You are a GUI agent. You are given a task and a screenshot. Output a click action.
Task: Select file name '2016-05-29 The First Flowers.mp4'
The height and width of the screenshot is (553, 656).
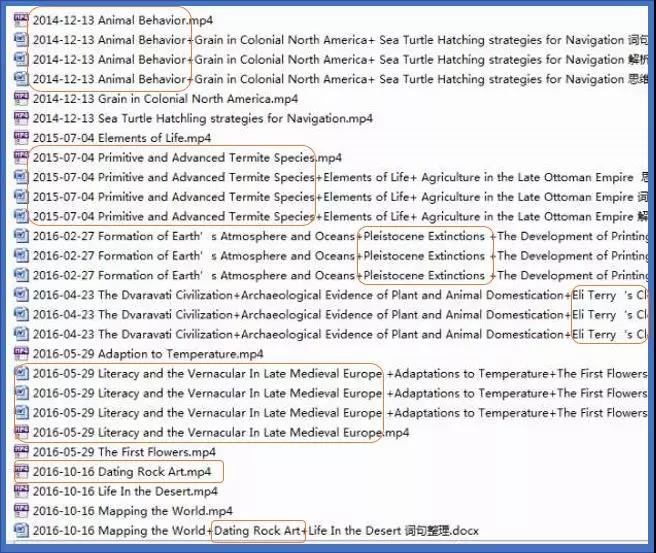pyautogui.click(x=124, y=452)
